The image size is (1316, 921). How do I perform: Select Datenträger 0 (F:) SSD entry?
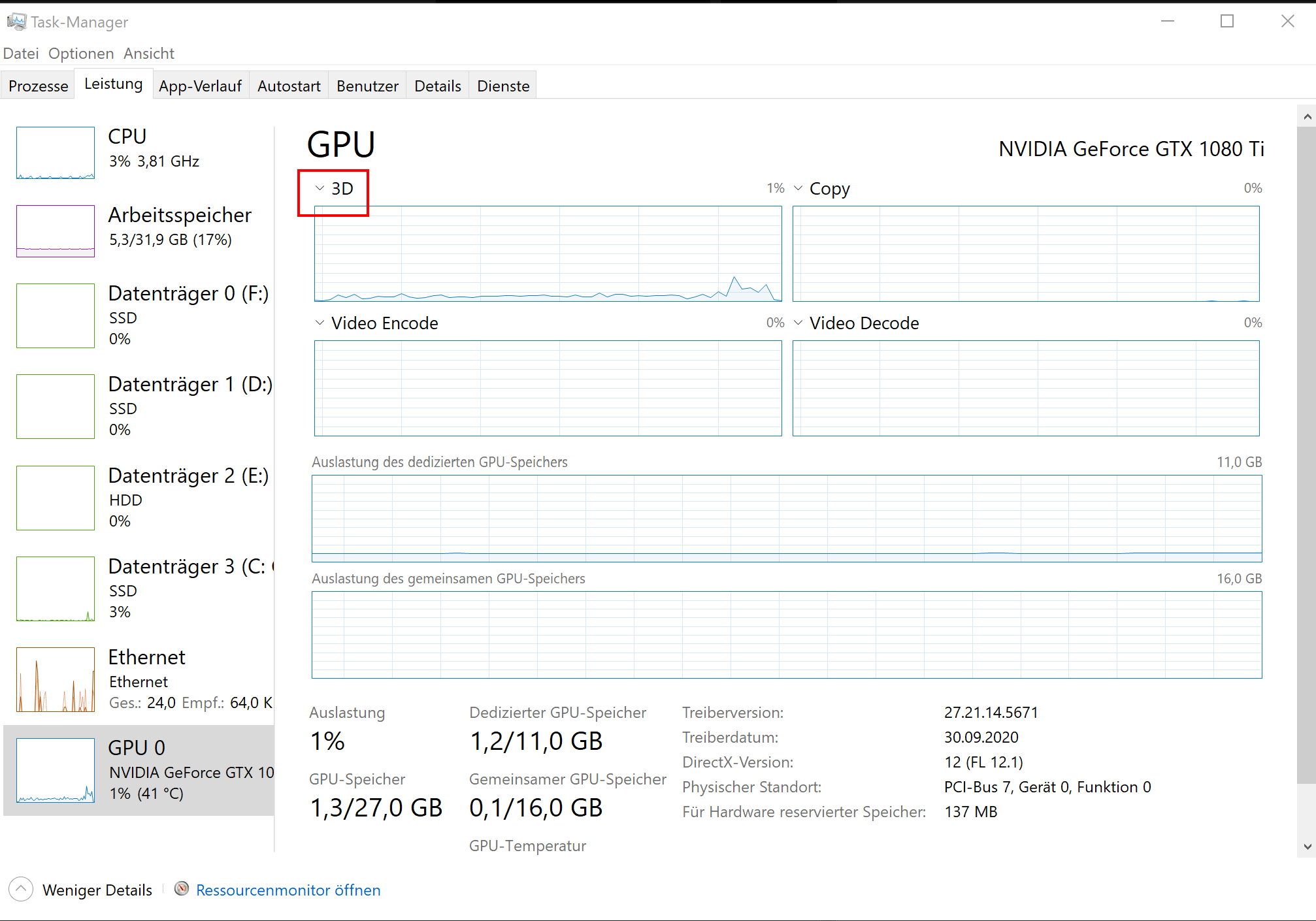tap(139, 315)
